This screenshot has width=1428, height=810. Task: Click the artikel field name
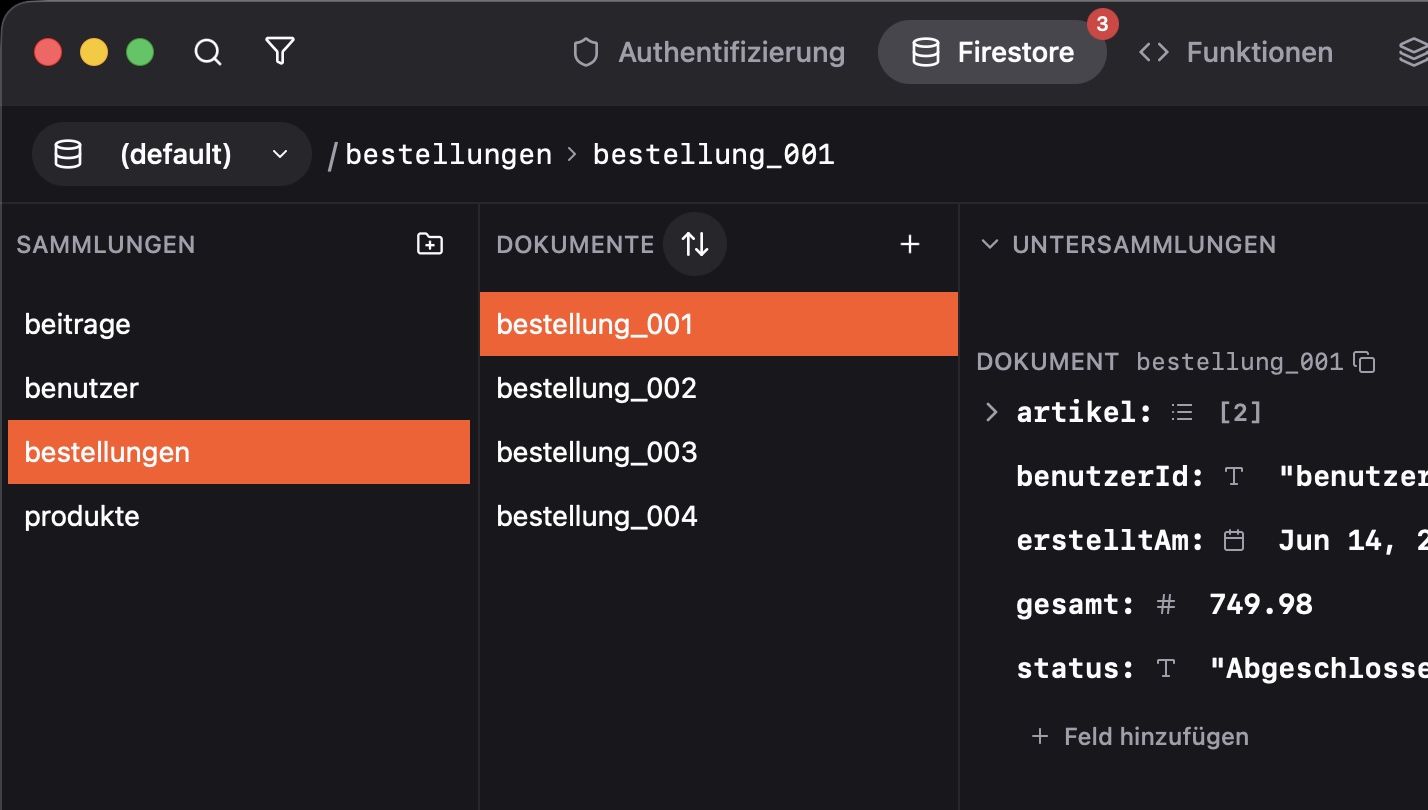[x=1085, y=412]
